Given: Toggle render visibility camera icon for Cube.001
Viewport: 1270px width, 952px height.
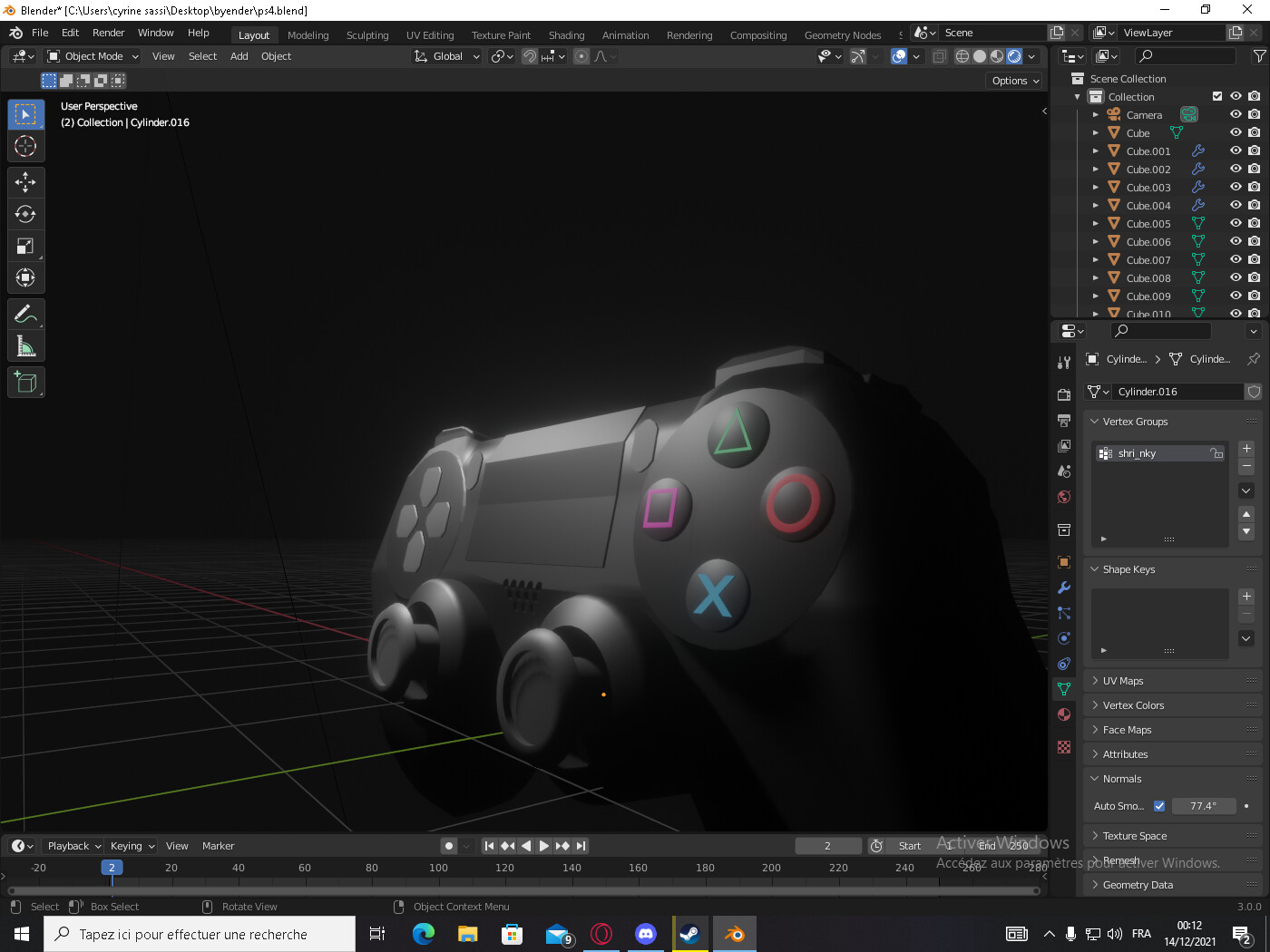Looking at the screenshot, I should click(x=1253, y=151).
